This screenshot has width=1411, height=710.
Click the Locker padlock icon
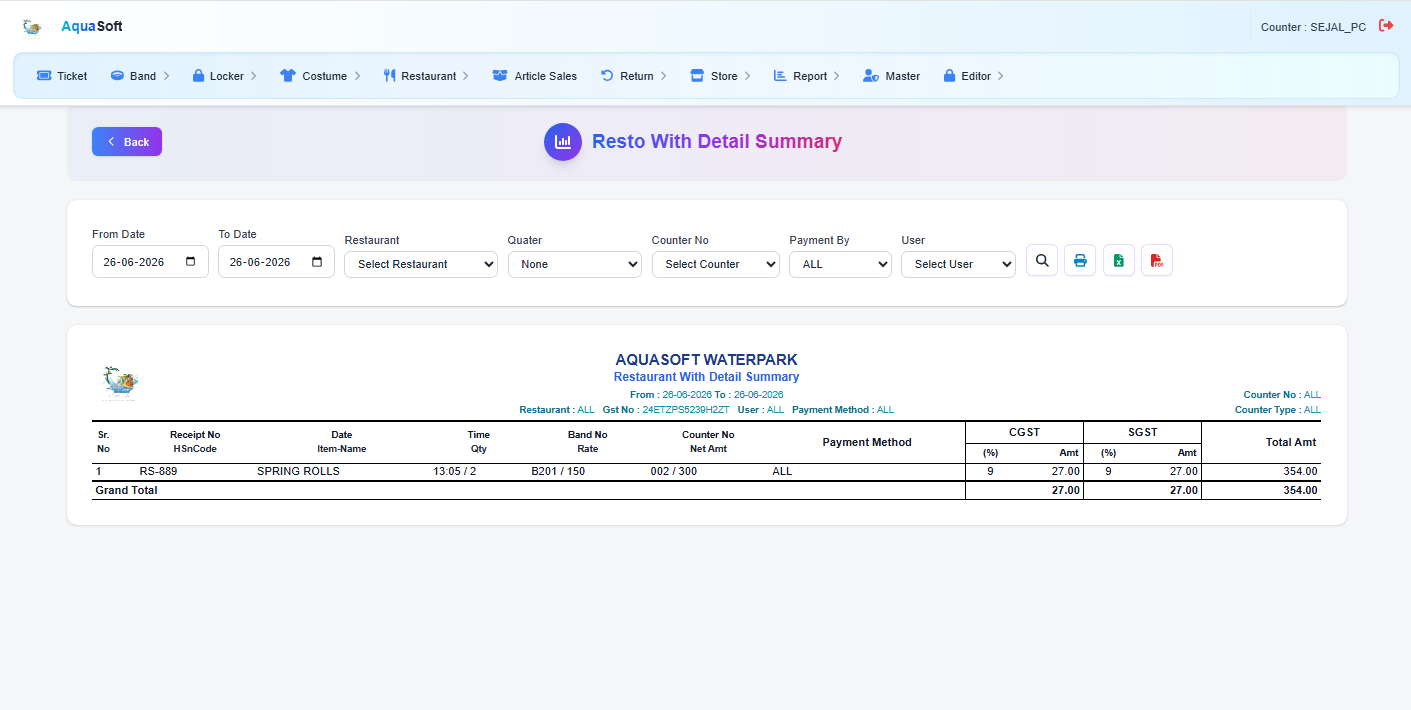[198, 76]
